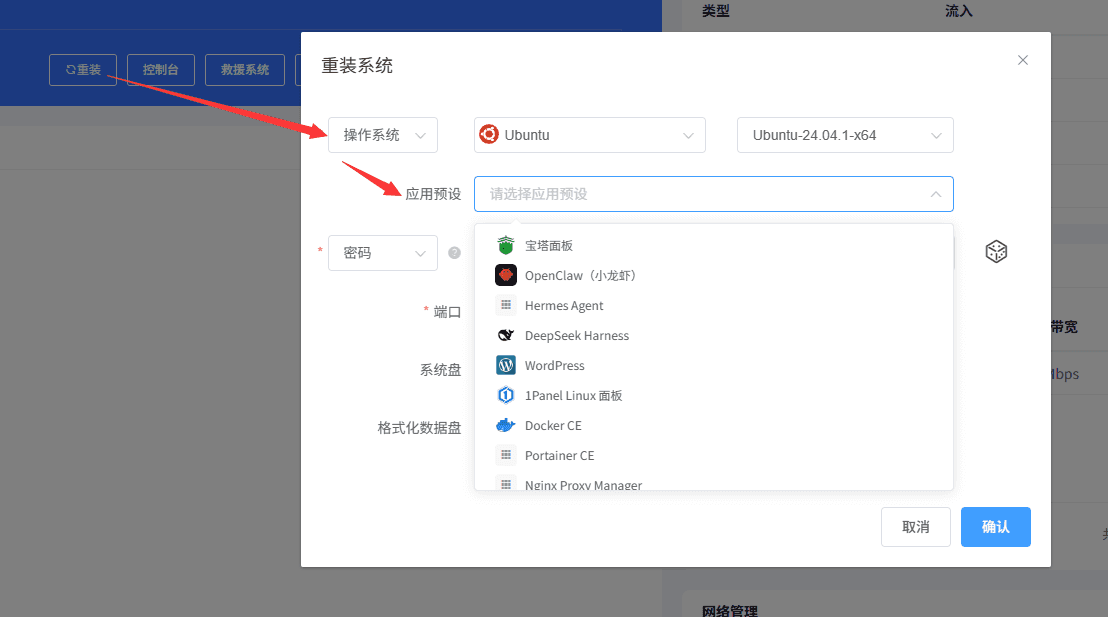1108x617 pixels.
Task: Select 宝塔面板 preset option
Action: pyautogui.click(x=714, y=245)
